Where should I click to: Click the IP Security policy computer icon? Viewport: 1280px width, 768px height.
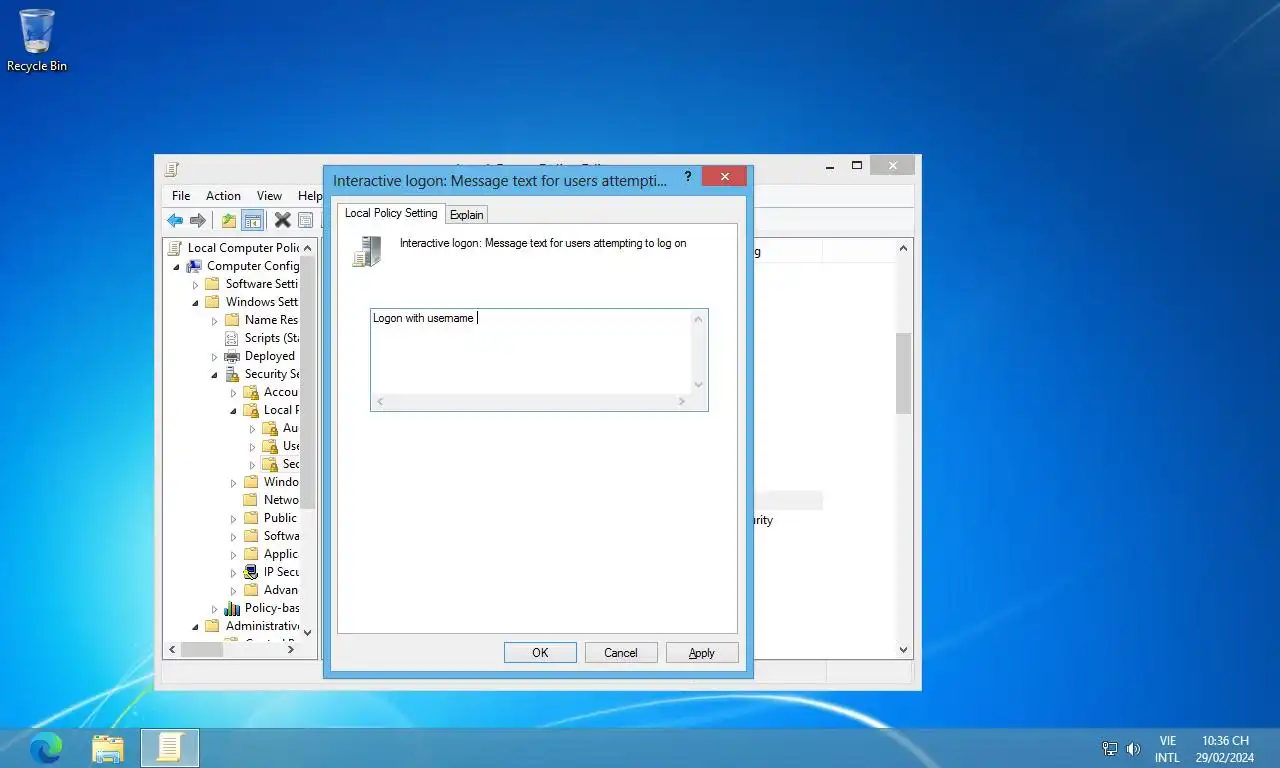[x=251, y=572]
